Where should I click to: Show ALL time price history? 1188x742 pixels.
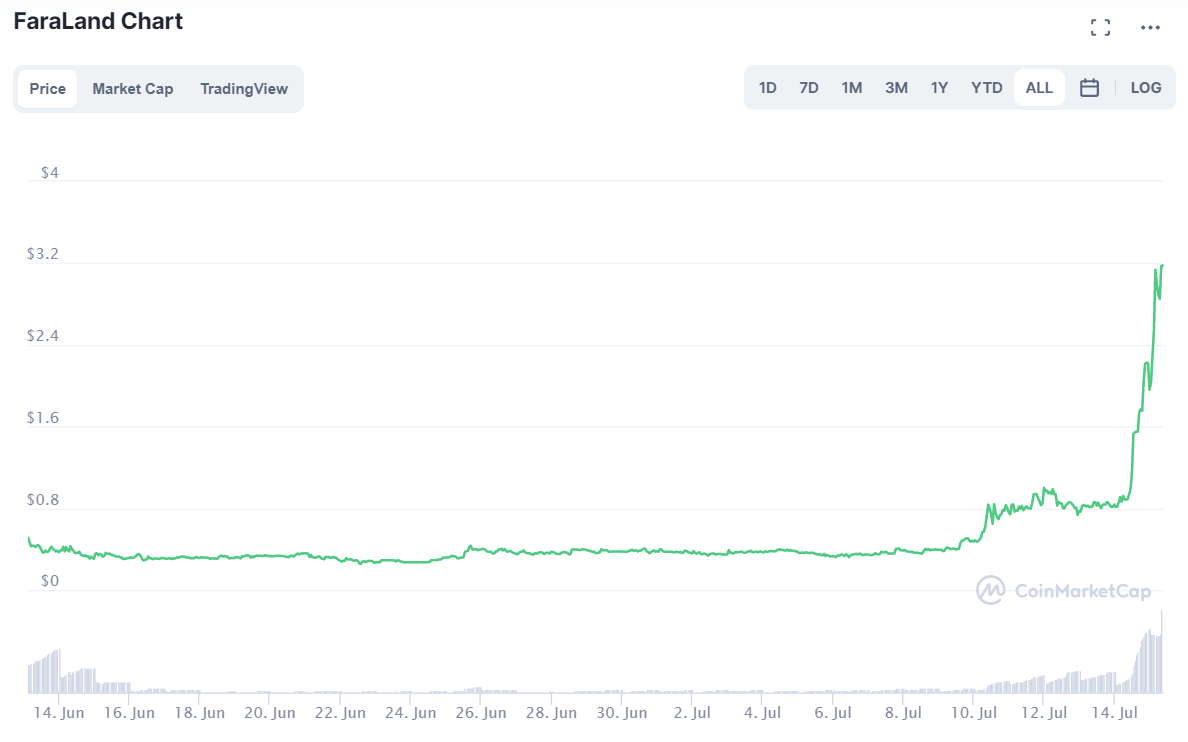pos(1039,88)
